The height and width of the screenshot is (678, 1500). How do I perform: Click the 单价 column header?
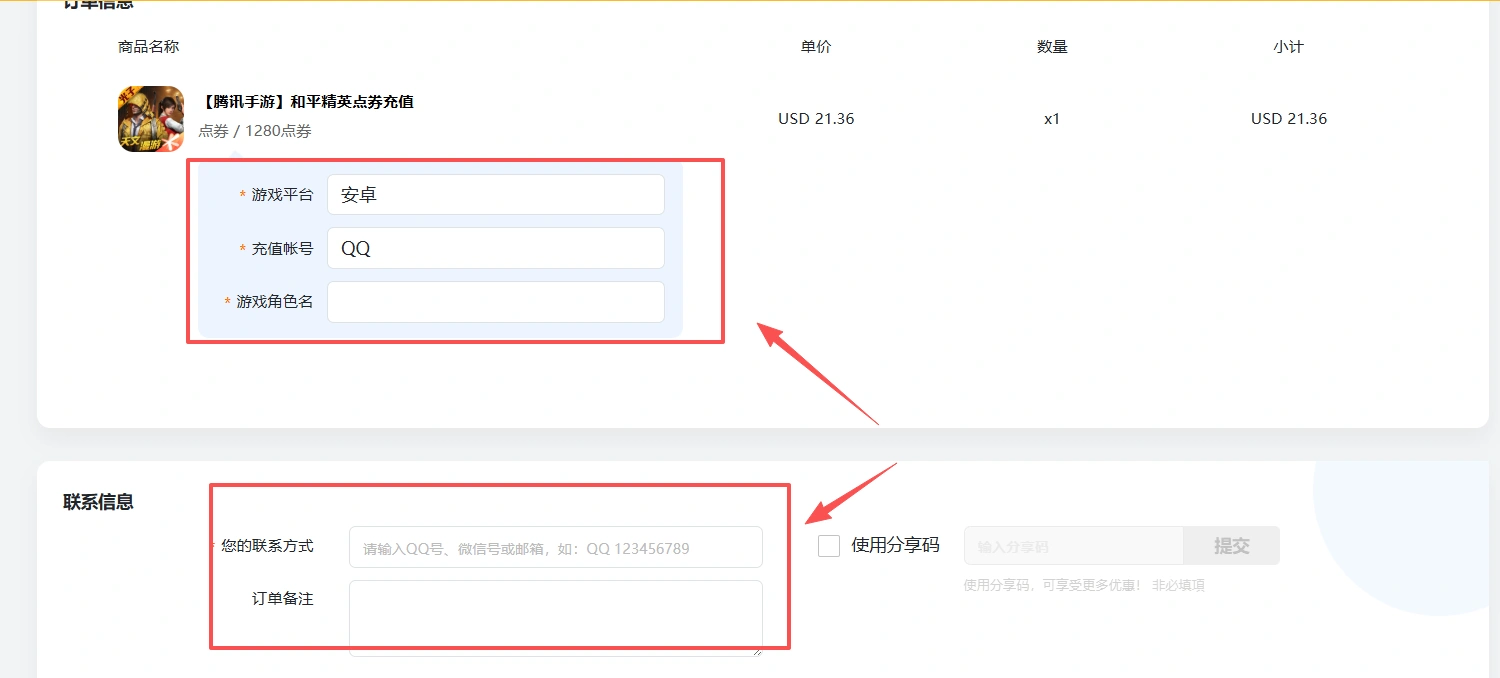tap(816, 47)
